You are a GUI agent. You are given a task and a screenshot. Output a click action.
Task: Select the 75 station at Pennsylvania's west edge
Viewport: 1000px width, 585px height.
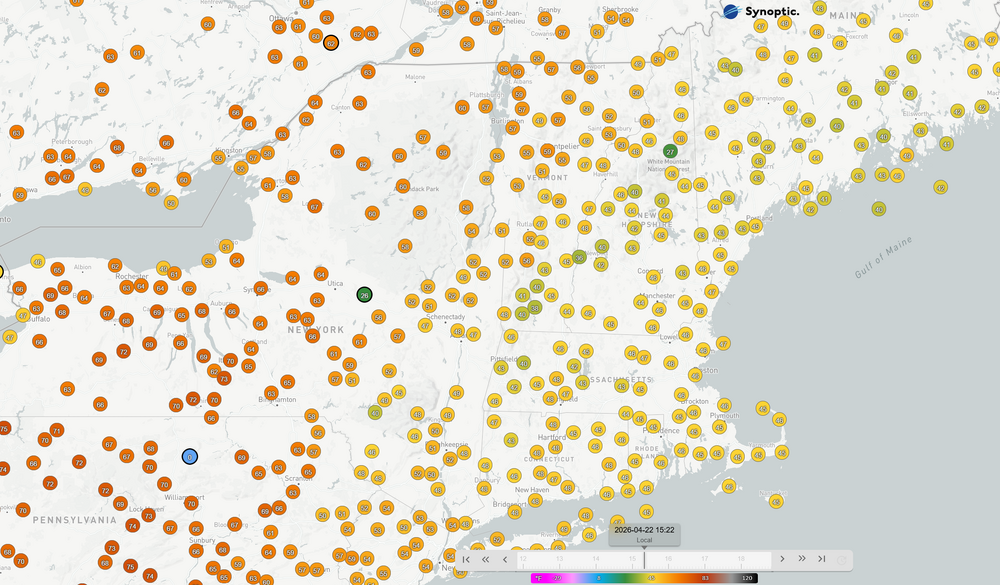tap(4, 429)
